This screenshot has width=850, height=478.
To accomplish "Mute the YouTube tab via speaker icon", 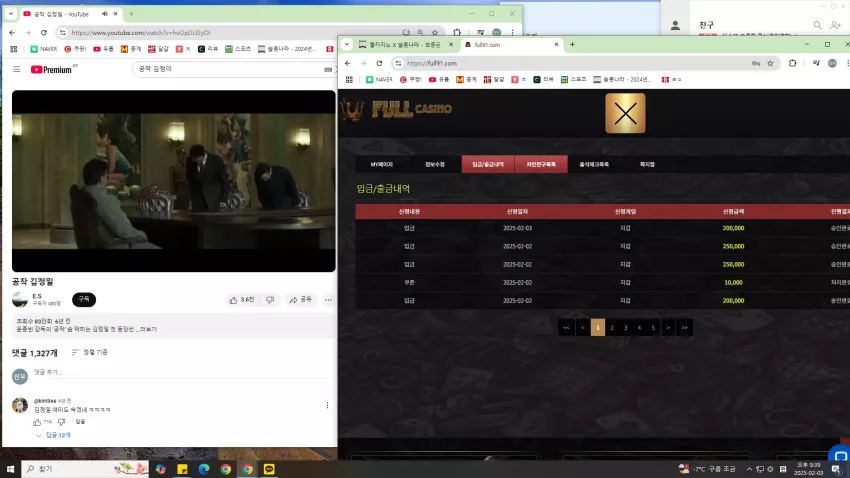I will coord(105,14).
